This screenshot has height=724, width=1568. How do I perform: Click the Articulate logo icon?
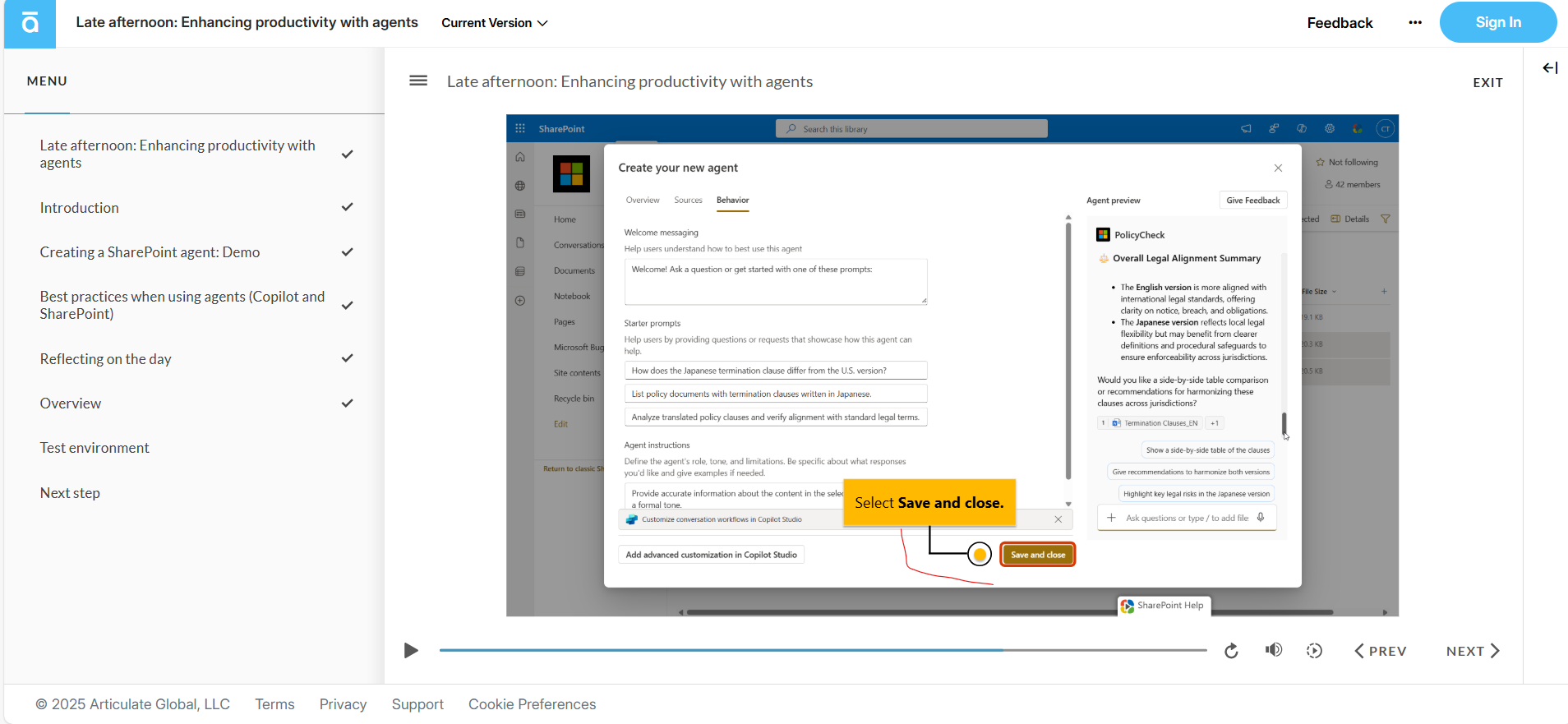pyautogui.click(x=30, y=23)
